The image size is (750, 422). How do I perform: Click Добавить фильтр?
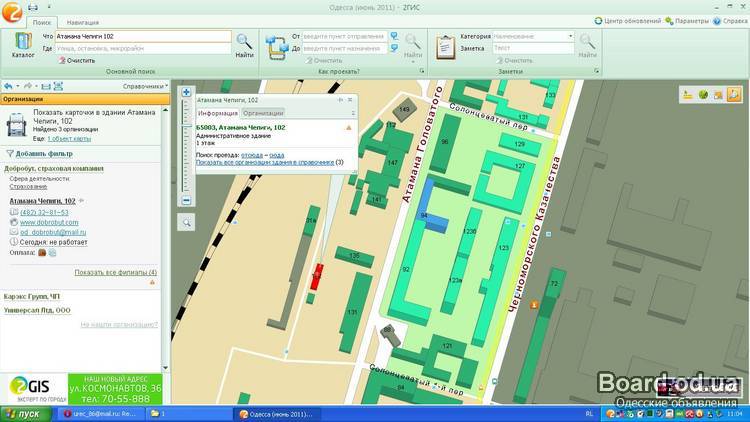click(40, 154)
